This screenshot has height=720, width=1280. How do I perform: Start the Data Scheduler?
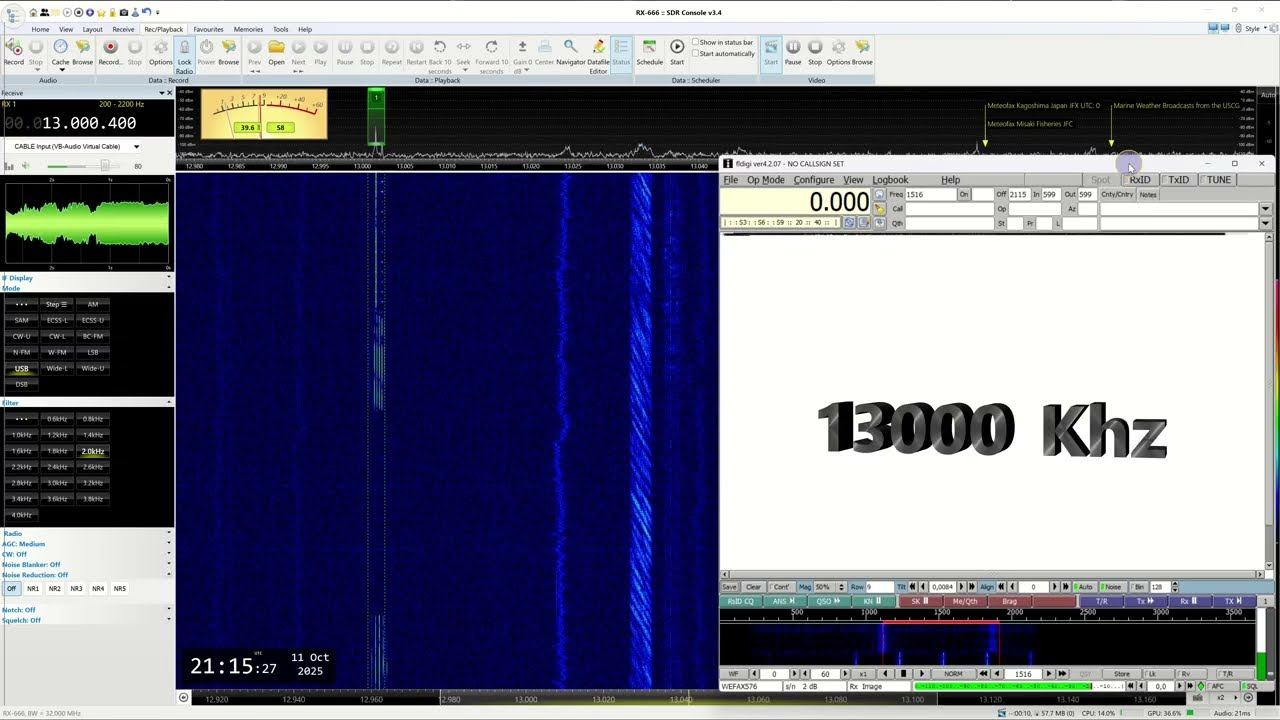(x=677, y=47)
